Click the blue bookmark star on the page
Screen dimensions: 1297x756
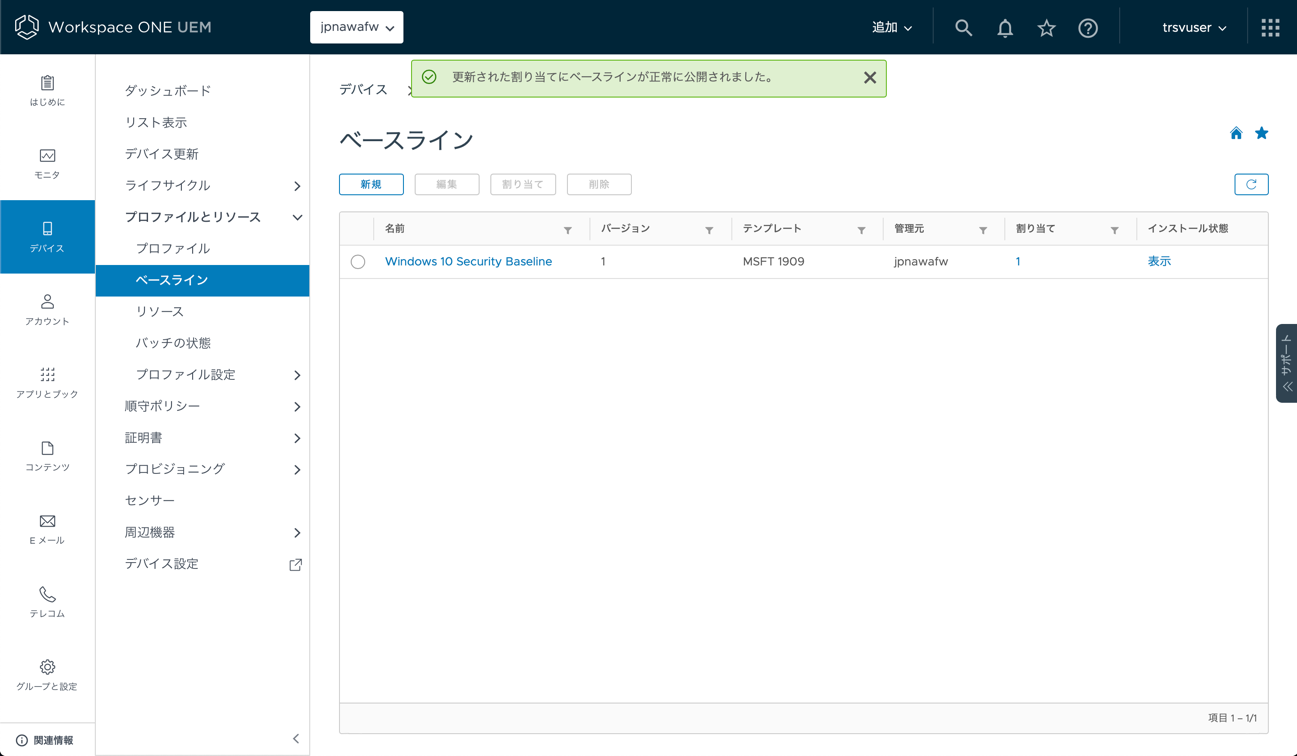pos(1262,133)
